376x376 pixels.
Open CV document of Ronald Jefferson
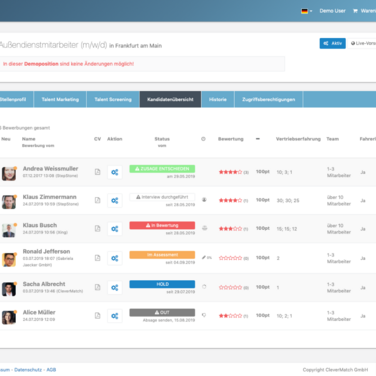[x=97, y=258]
